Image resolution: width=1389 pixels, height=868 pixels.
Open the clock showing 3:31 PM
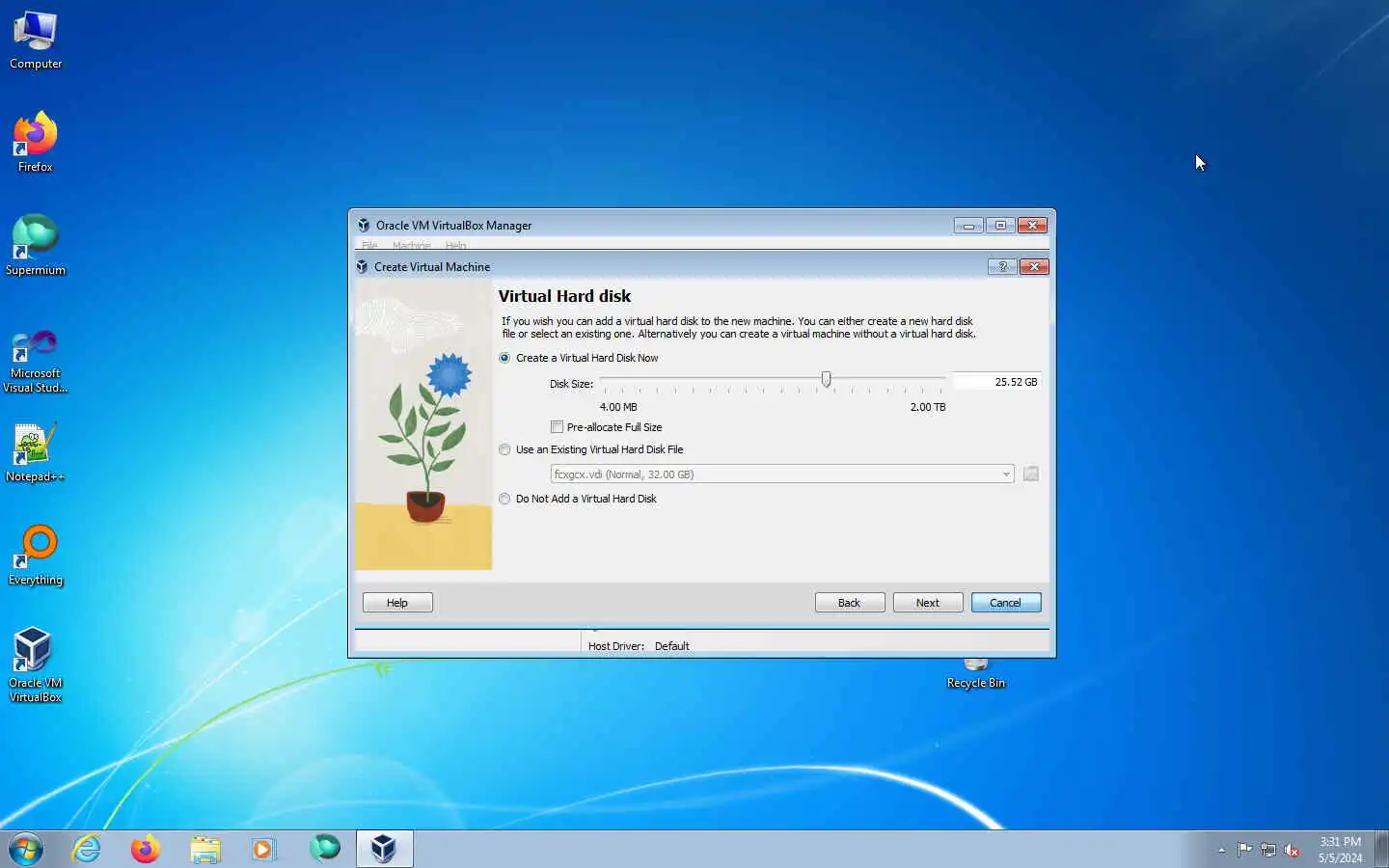pos(1341,850)
